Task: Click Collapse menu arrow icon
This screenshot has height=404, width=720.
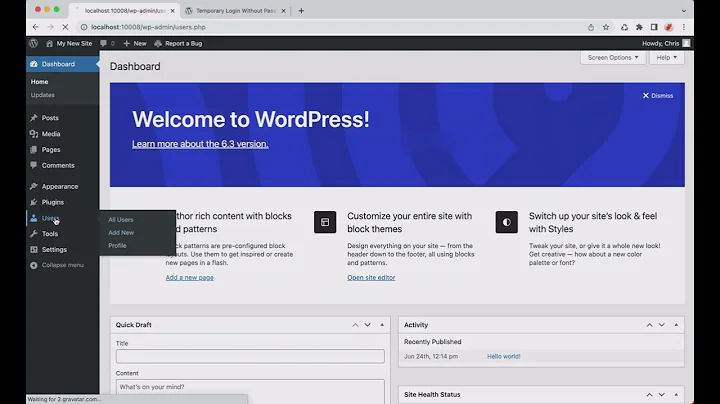Action: coord(34,265)
